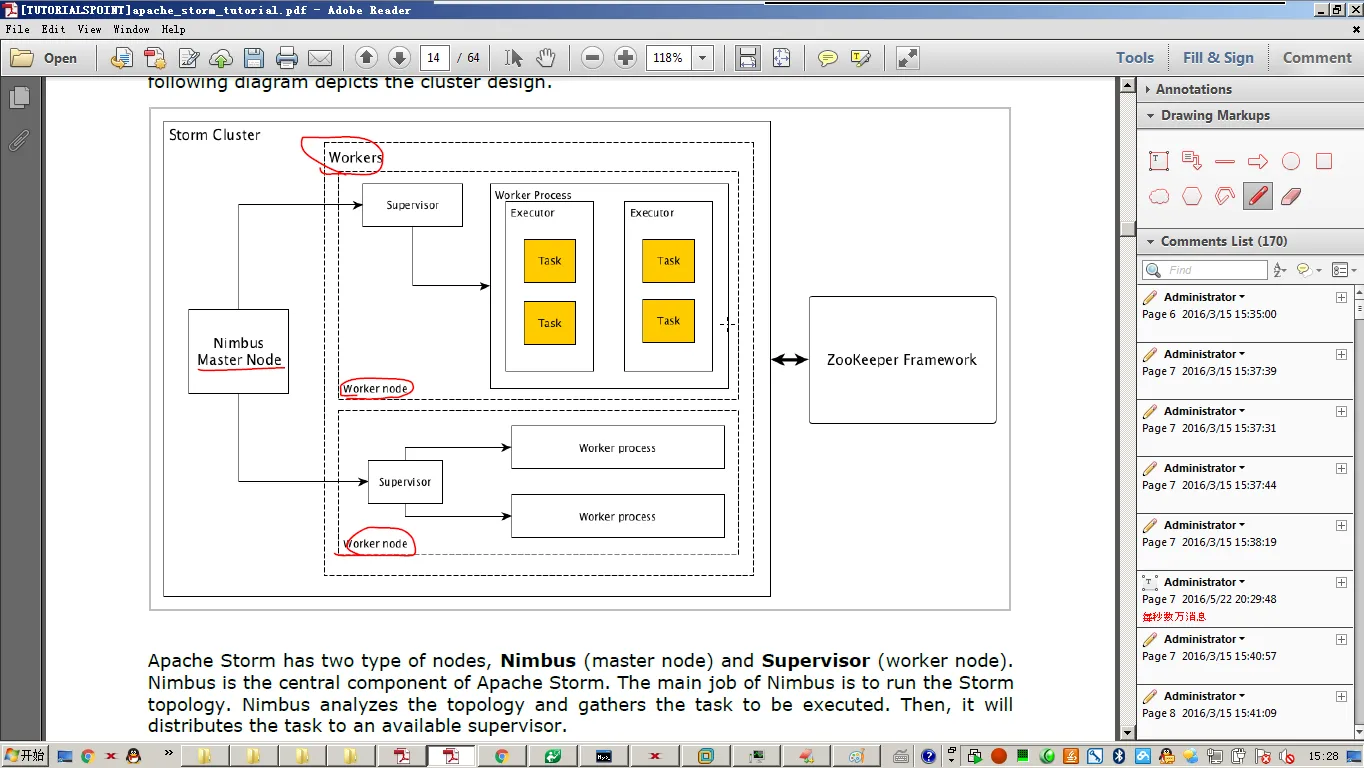Select the Connected Lines tool
Viewport: 1364px width, 768px height.
pyautogui.click(x=1225, y=196)
